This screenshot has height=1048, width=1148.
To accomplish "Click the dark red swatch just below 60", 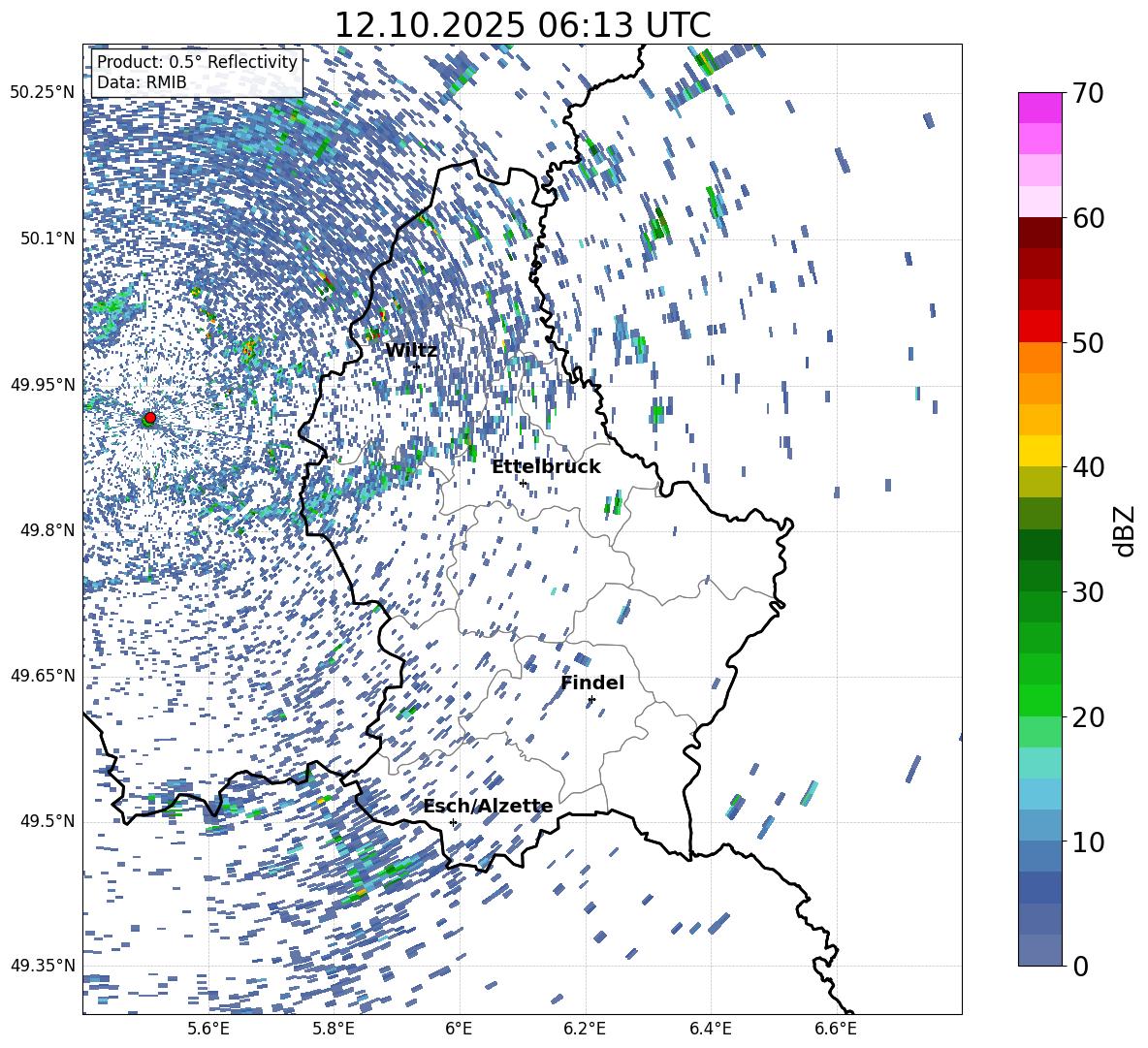I will pyautogui.click(x=1040, y=233).
